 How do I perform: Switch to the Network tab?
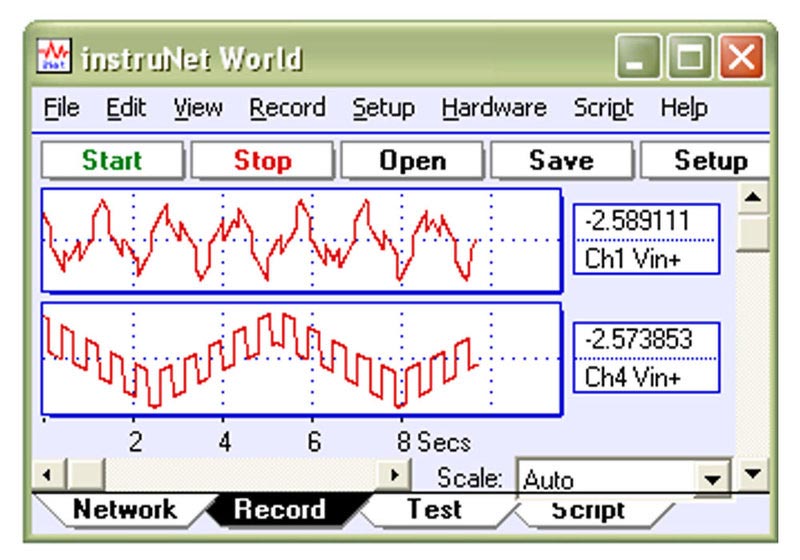pyautogui.click(x=125, y=510)
